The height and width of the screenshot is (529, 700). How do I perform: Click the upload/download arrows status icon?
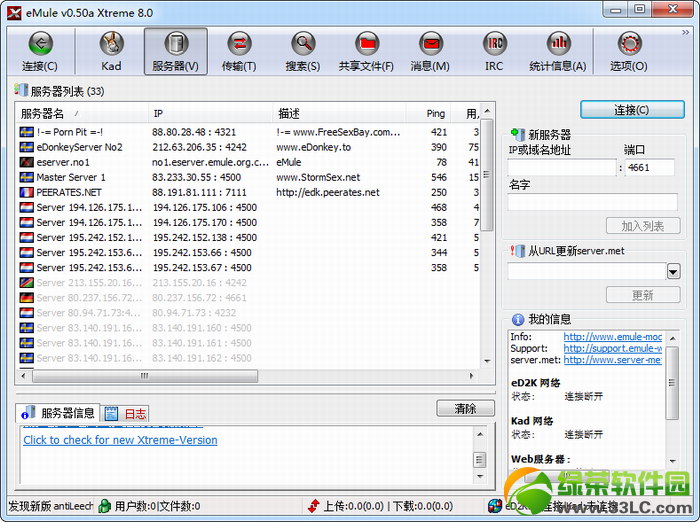(314, 506)
